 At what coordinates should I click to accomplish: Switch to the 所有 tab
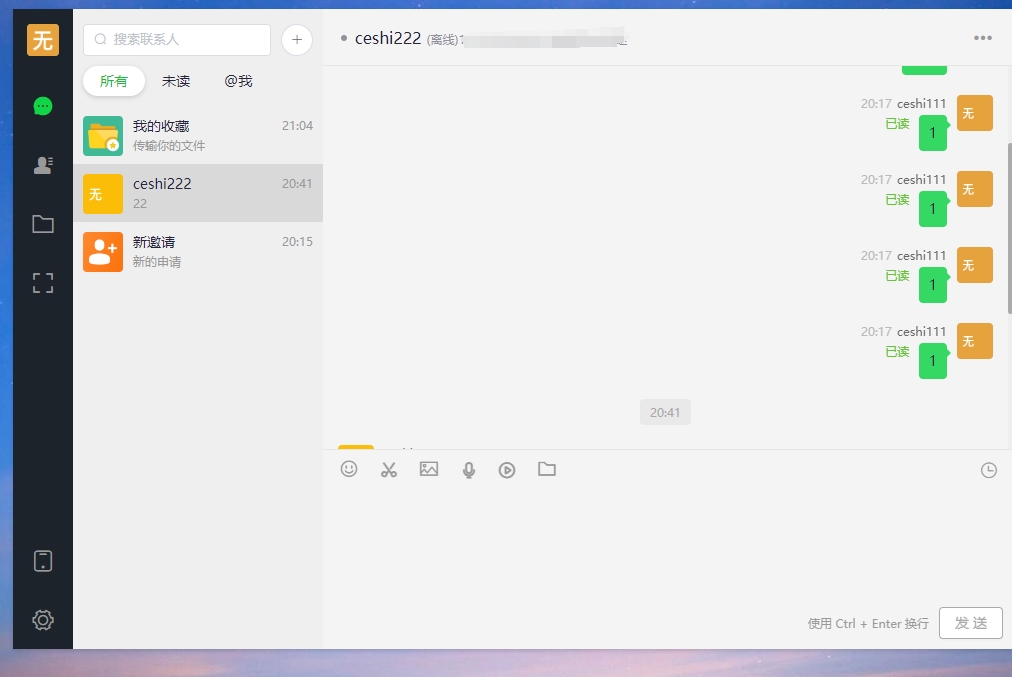tap(114, 81)
